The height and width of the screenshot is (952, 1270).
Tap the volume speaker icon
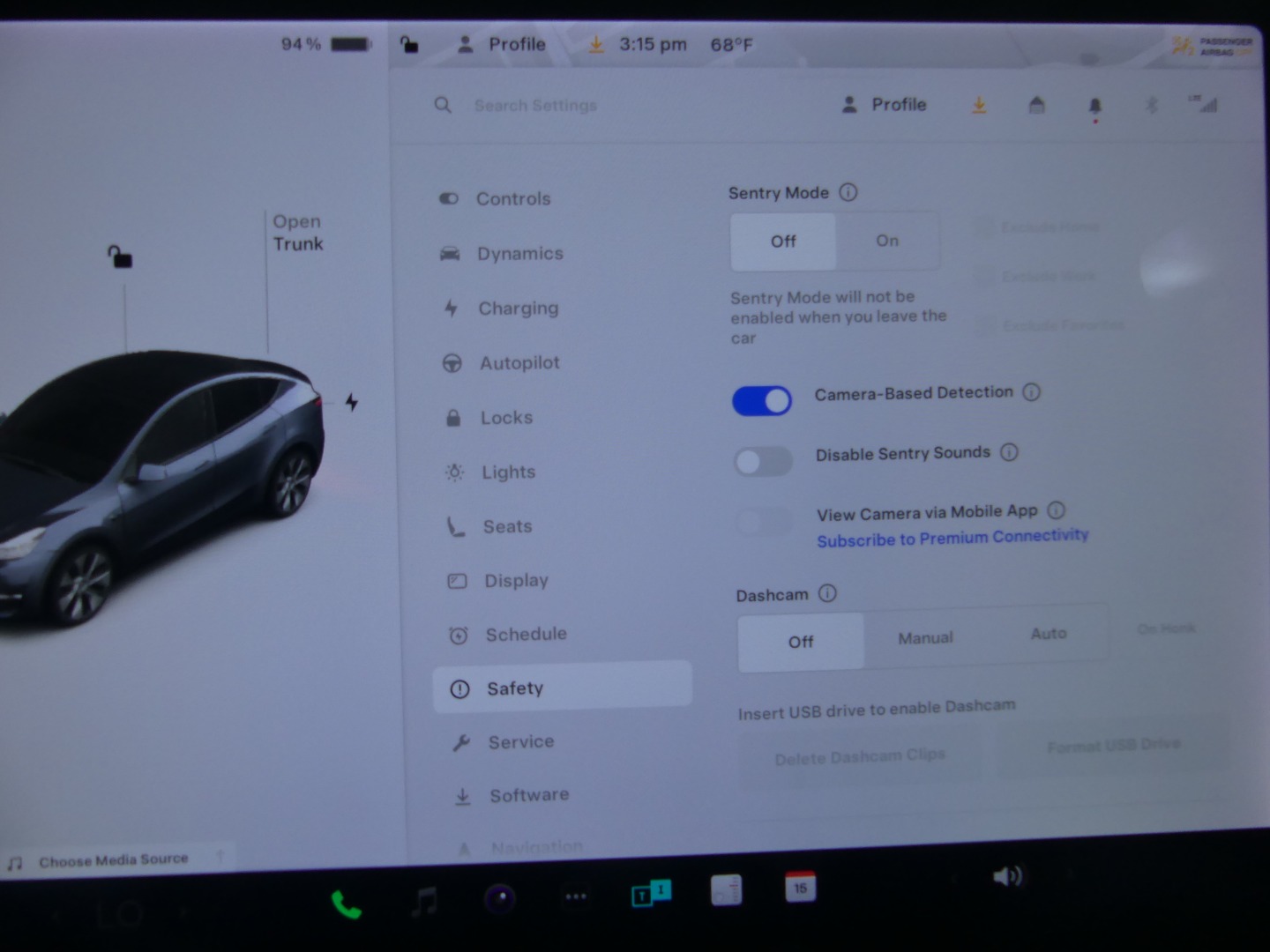tap(1007, 876)
